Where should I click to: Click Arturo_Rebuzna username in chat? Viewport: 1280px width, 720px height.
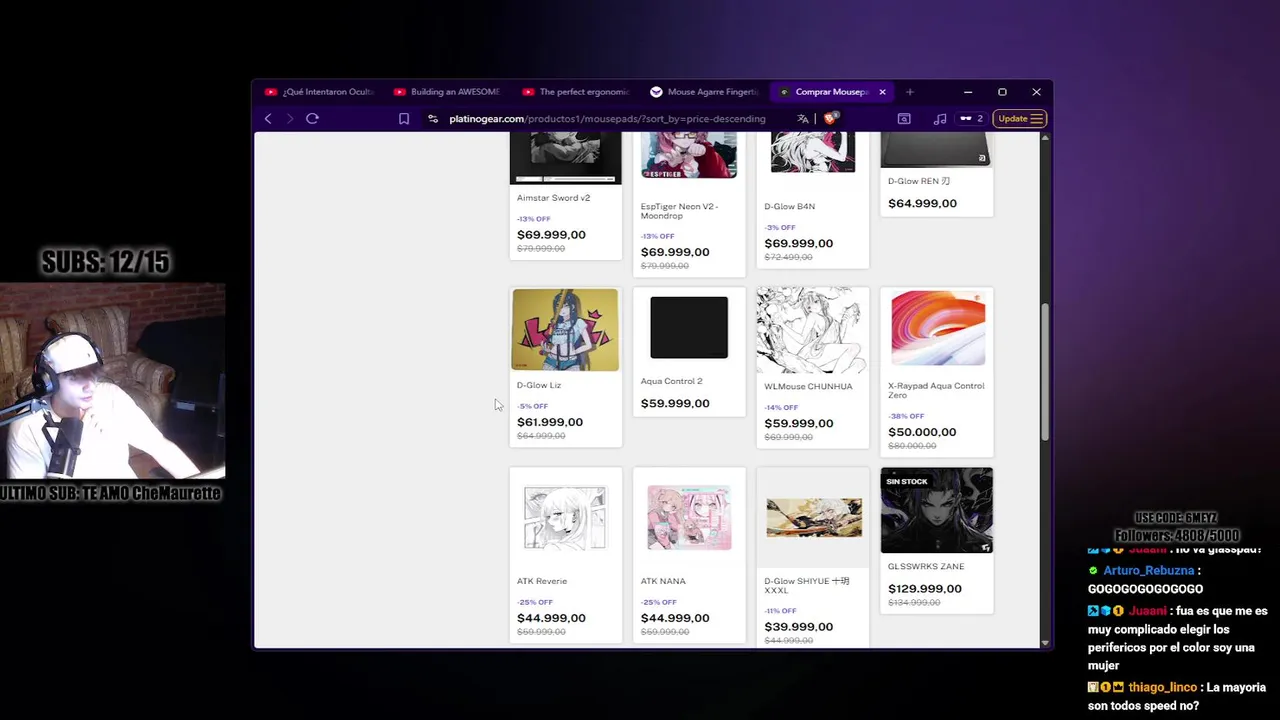coord(1149,571)
